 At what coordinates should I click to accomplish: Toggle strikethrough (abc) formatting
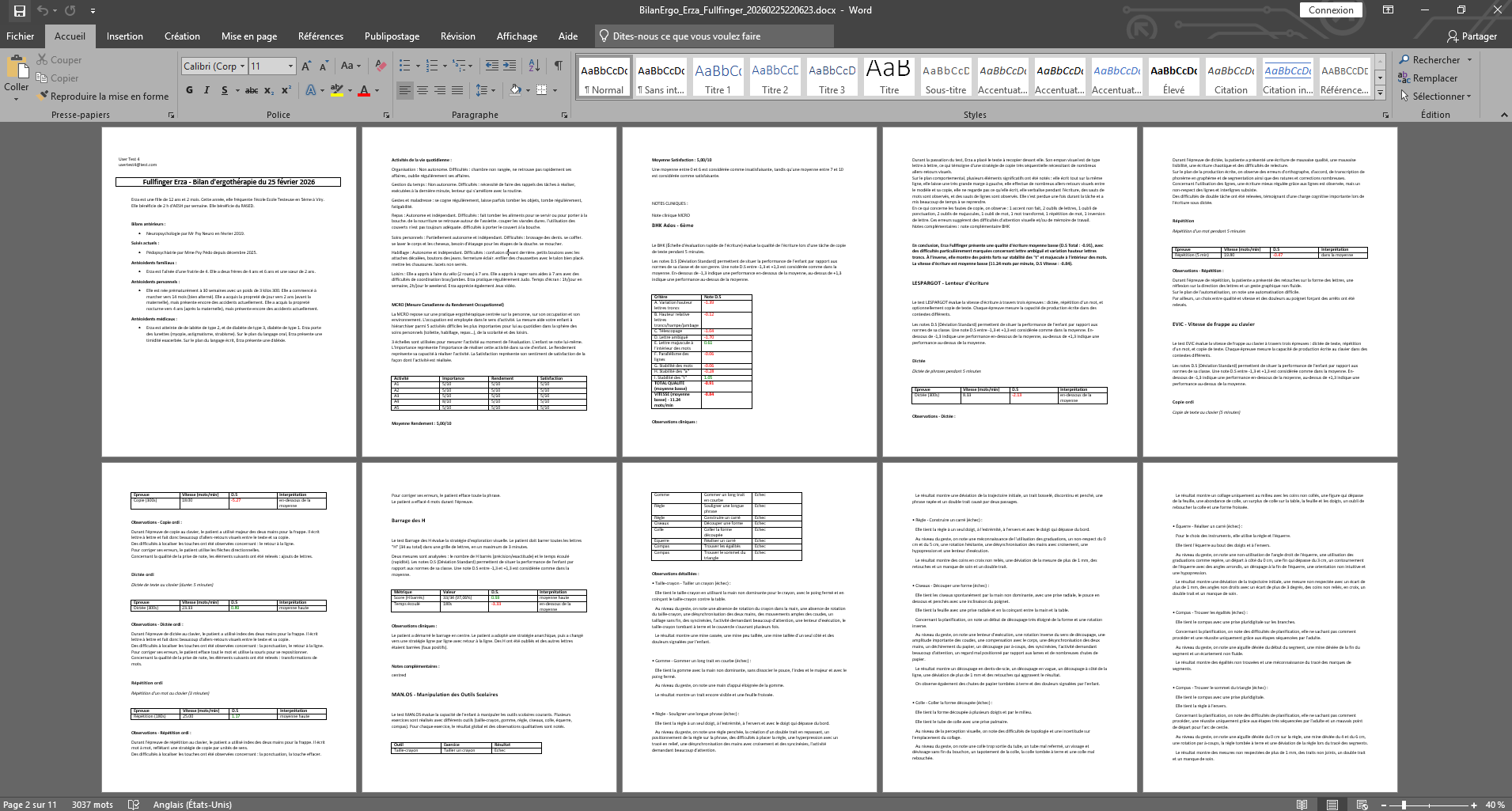pyautogui.click(x=252, y=90)
